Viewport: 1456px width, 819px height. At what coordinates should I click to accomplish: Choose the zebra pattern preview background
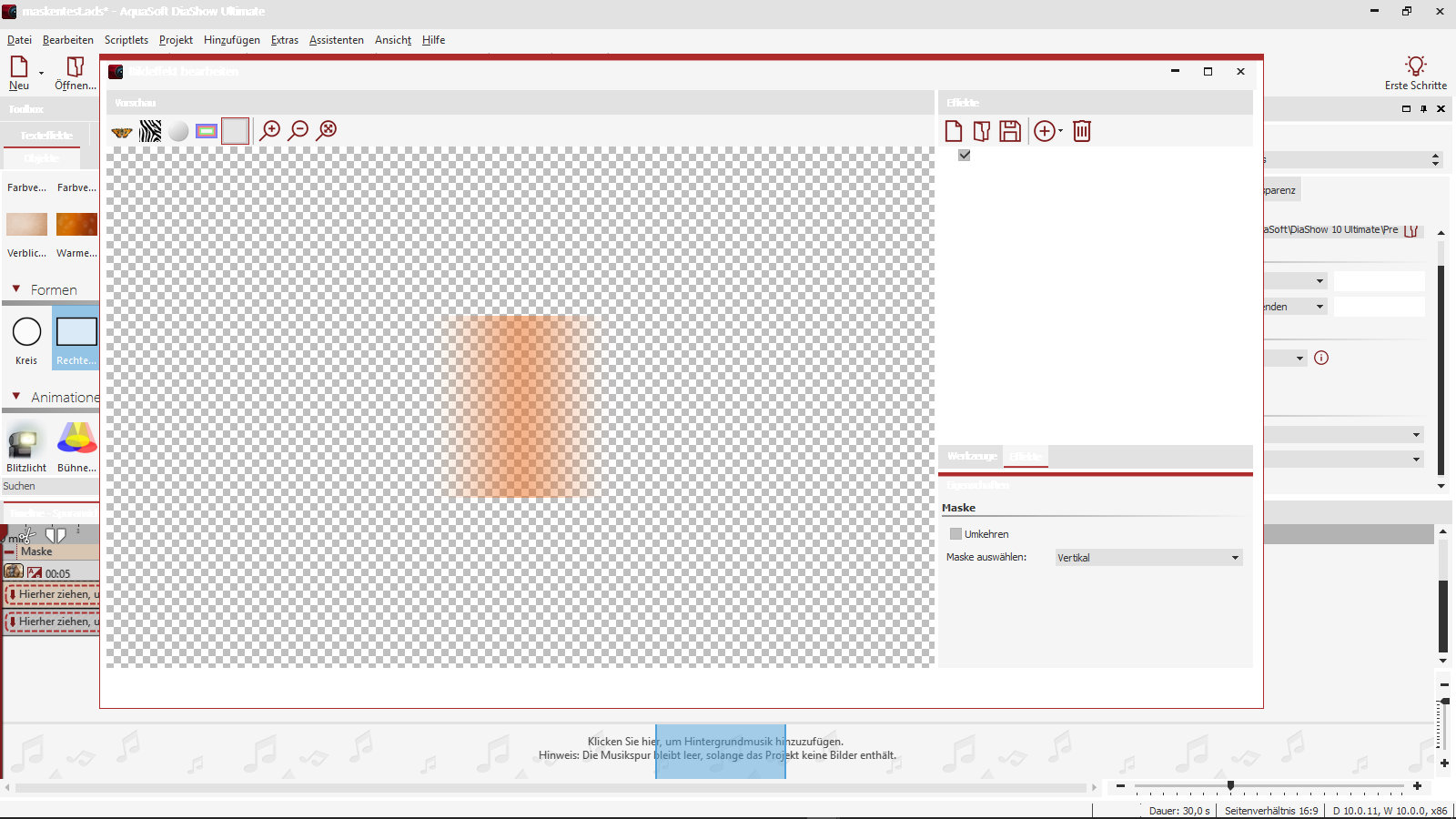150,132
